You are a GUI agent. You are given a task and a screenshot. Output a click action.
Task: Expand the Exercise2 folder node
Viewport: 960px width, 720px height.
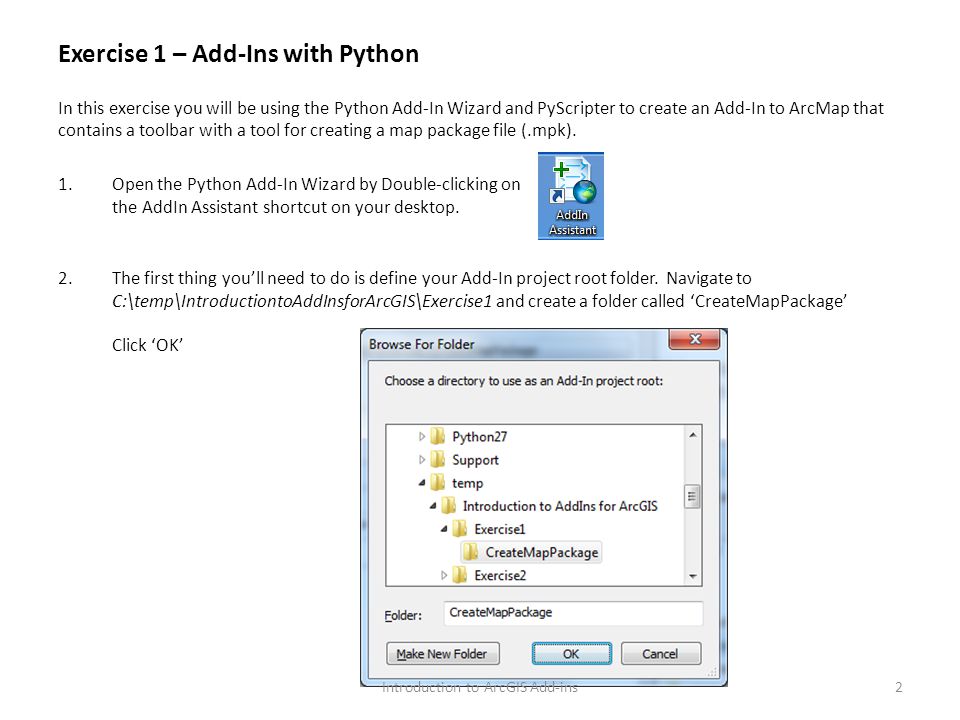pos(444,576)
